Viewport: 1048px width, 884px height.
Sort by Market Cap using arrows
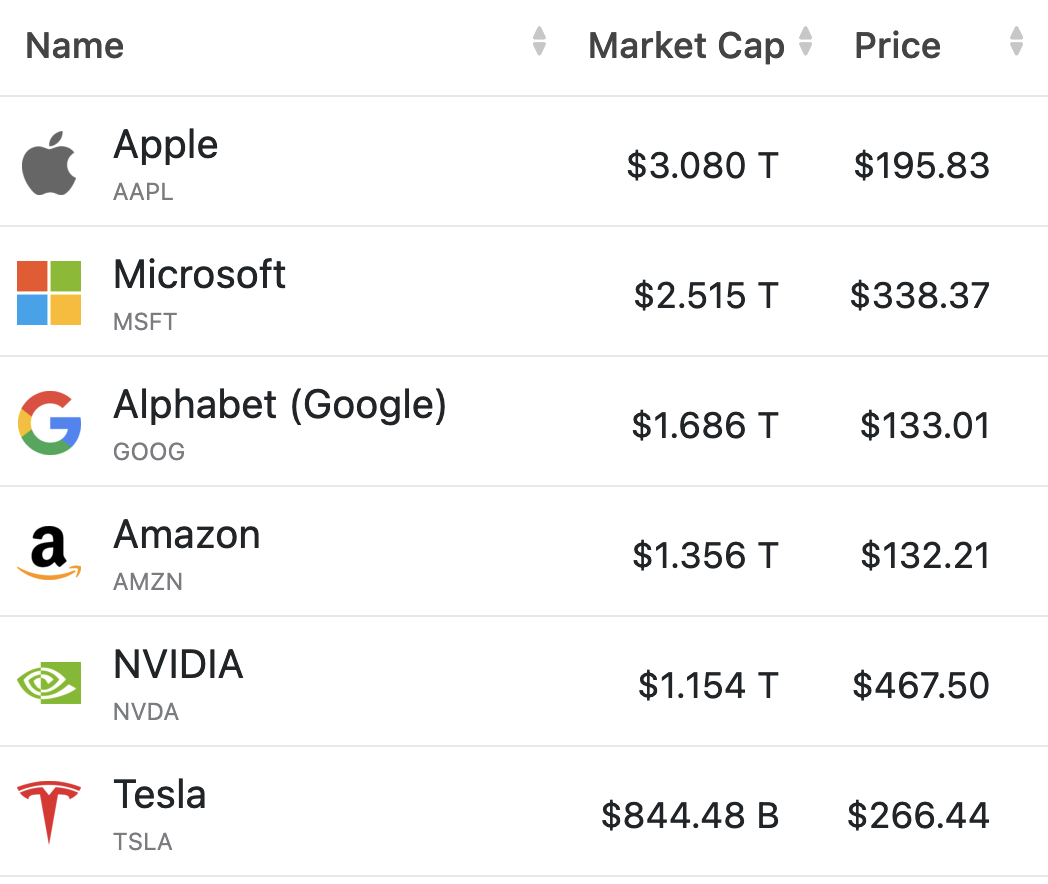click(x=805, y=42)
